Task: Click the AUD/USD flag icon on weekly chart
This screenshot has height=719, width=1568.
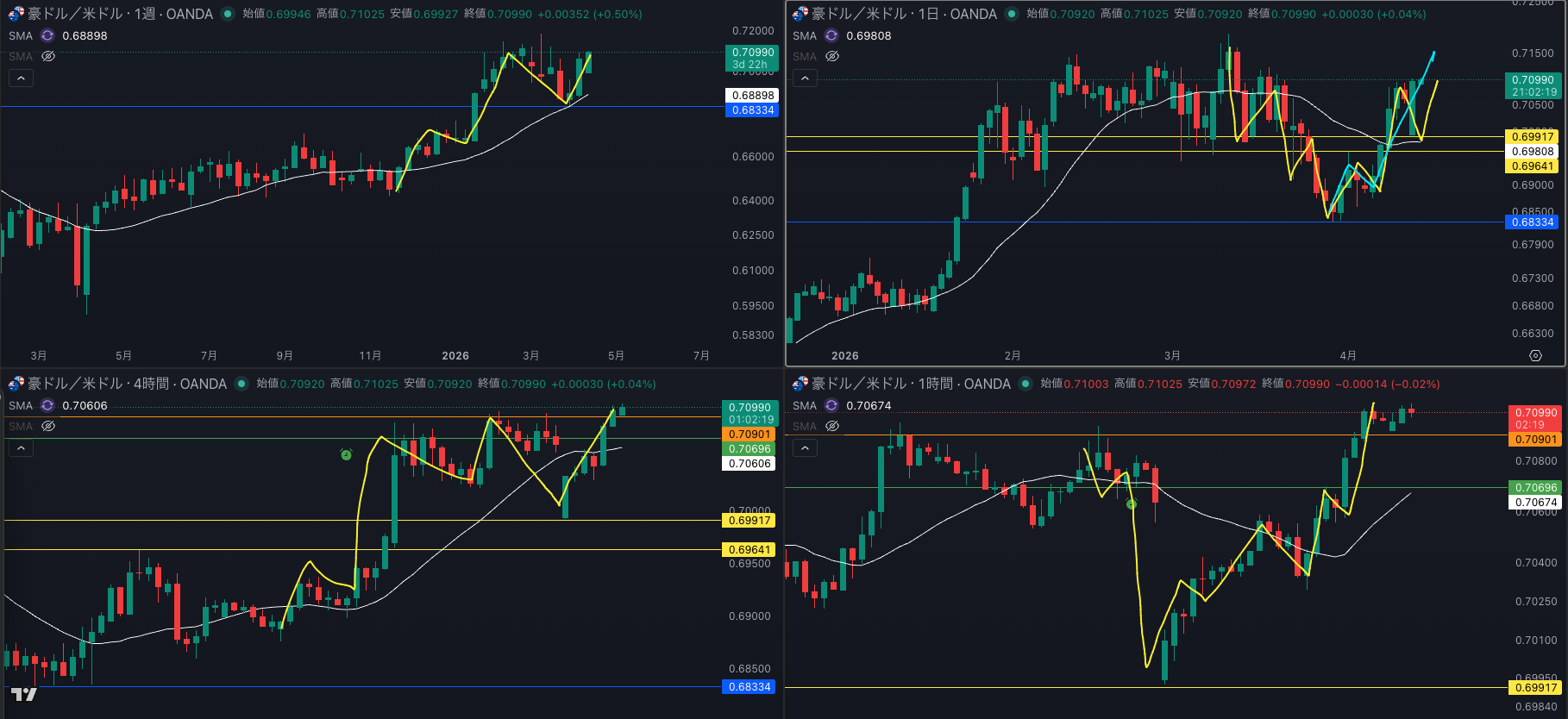Action: coord(16,14)
